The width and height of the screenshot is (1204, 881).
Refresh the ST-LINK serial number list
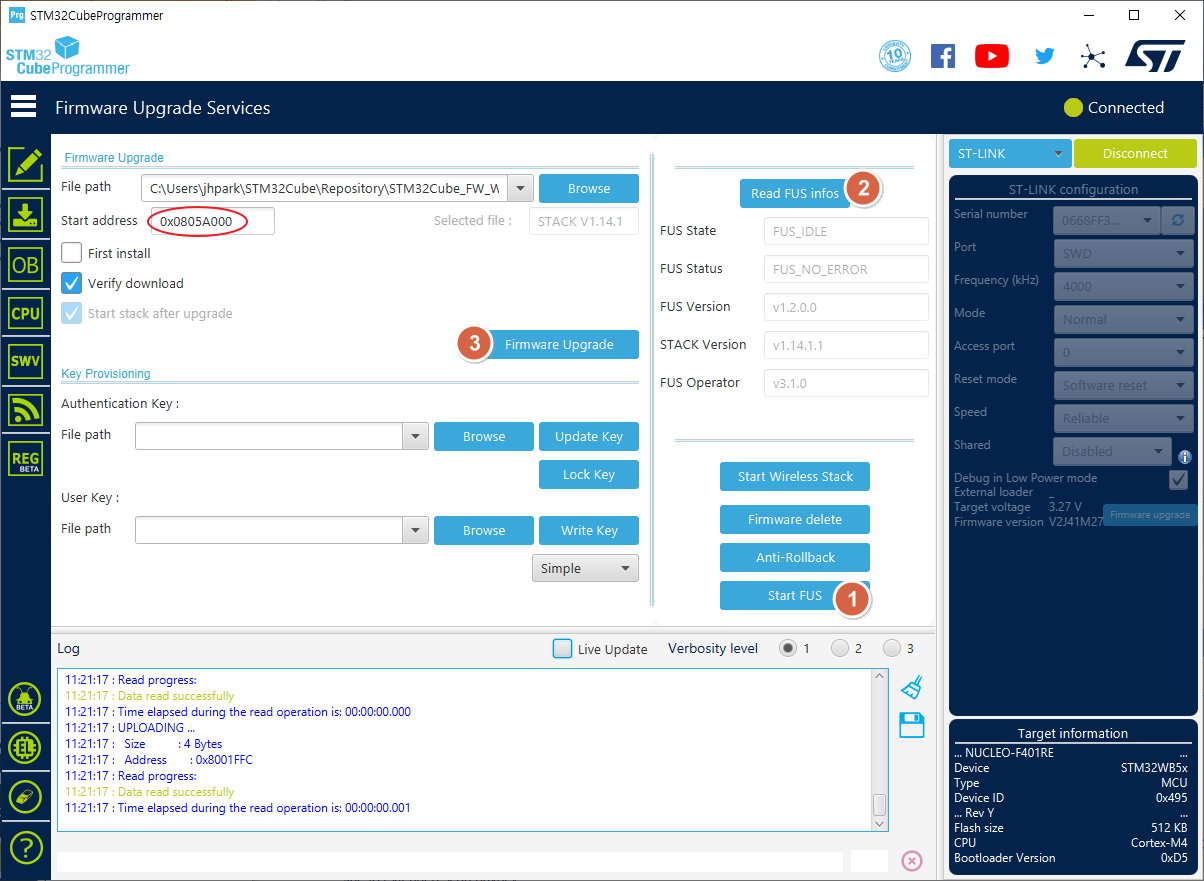pyautogui.click(x=1177, y=219)
